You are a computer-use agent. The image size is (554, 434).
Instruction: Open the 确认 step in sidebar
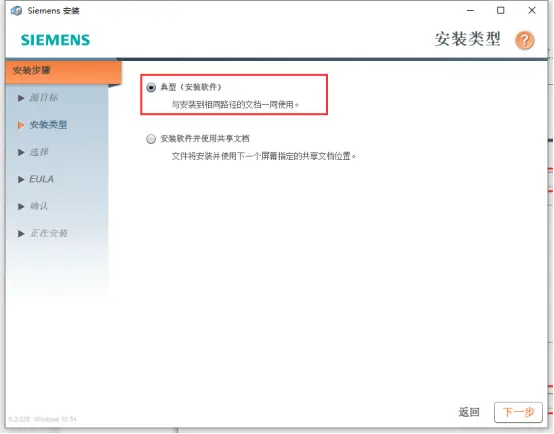point(39,206)
